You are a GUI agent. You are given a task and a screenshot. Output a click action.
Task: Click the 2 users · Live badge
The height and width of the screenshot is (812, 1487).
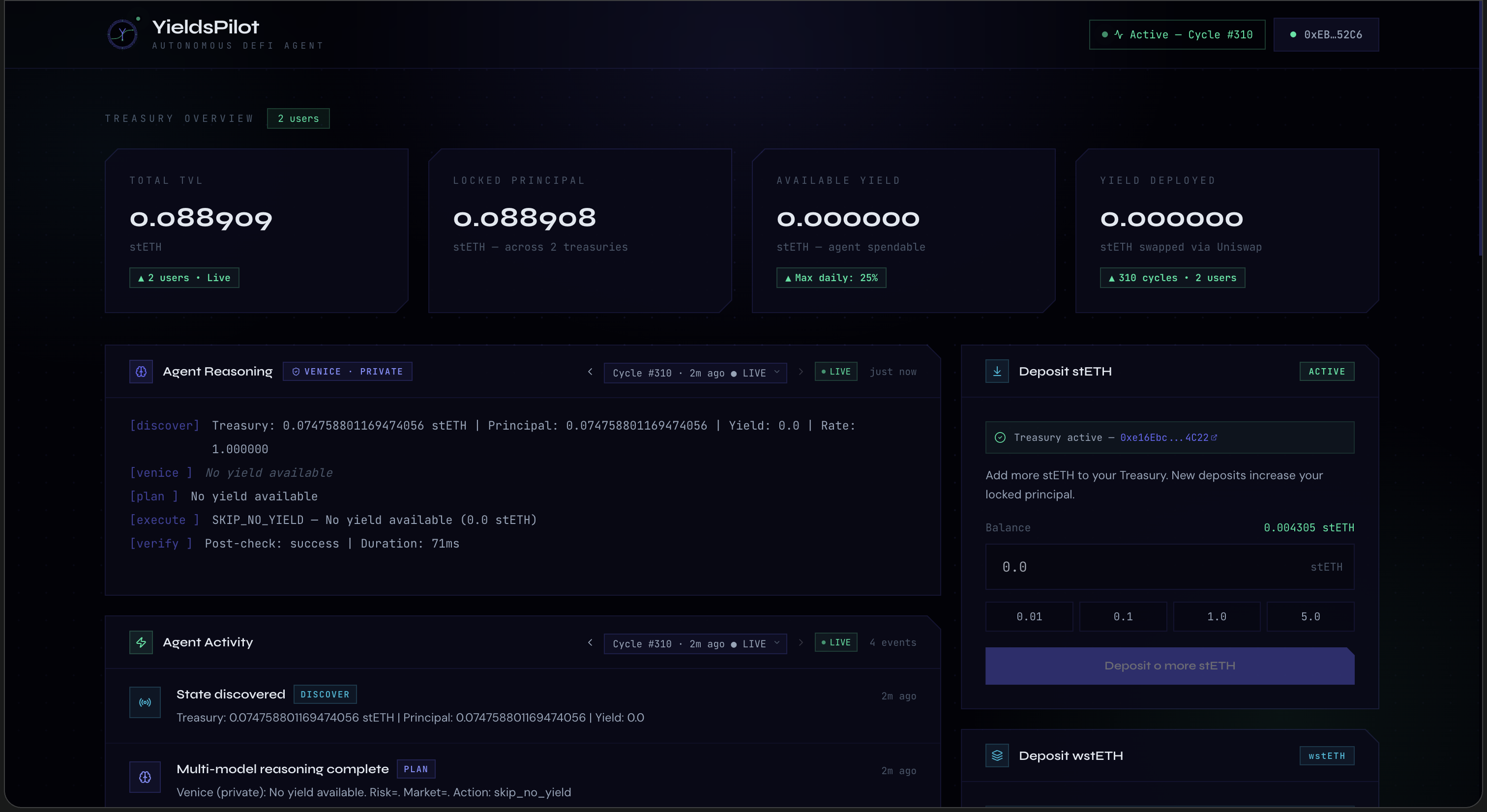click(184, 278)
